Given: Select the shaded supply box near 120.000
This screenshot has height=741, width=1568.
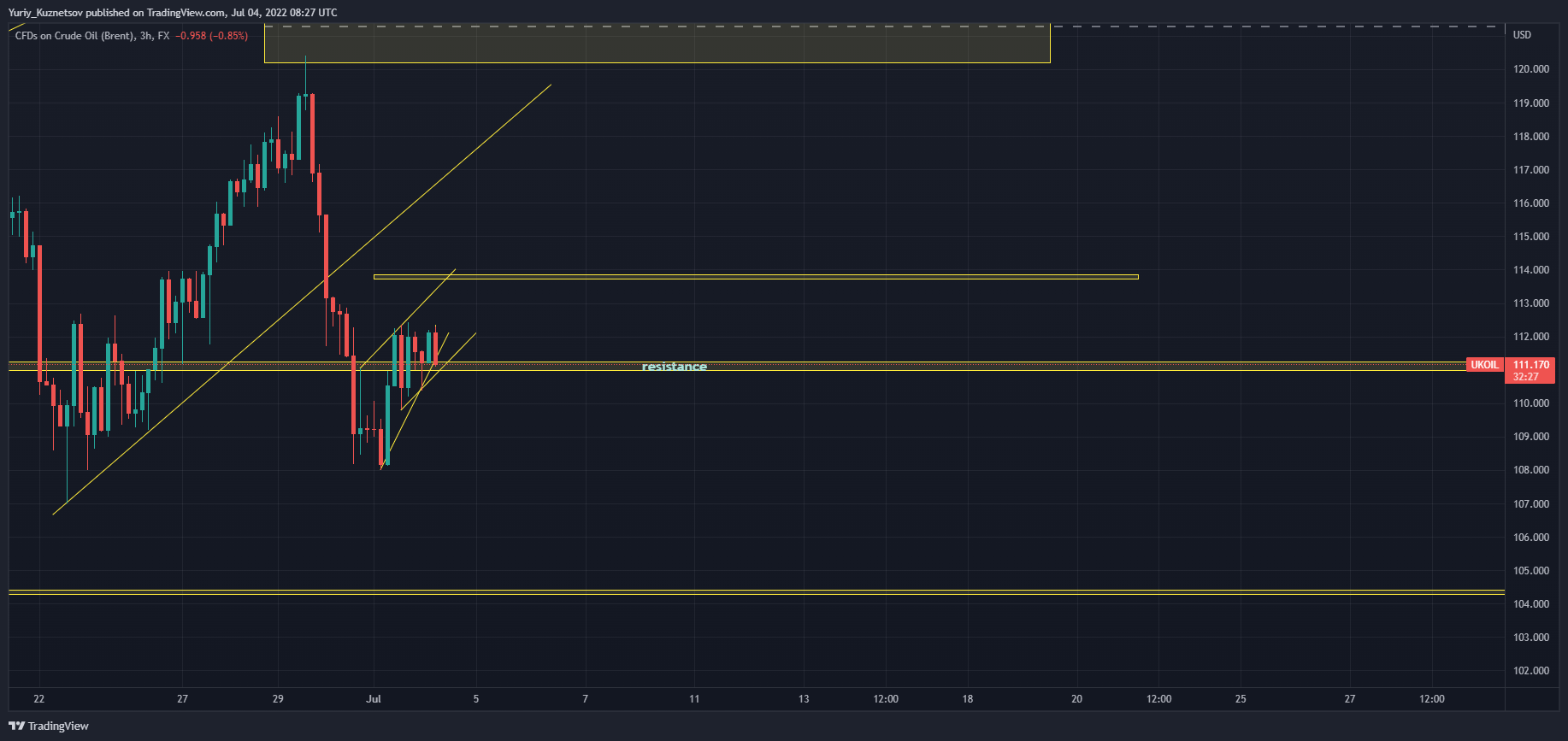Looking at the screenshot, I should (x=657, y=44).
